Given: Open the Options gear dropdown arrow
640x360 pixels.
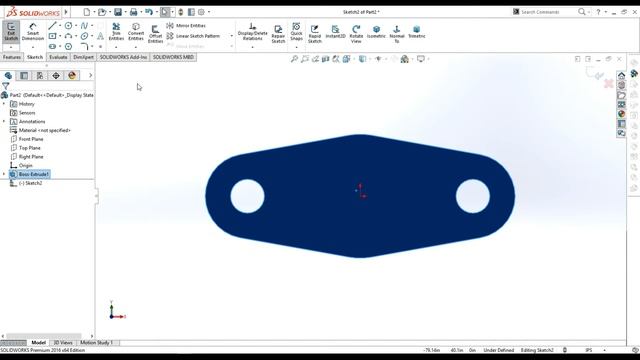Looking at the screenshot, I should pyautogui.click(x=209, y=12).
